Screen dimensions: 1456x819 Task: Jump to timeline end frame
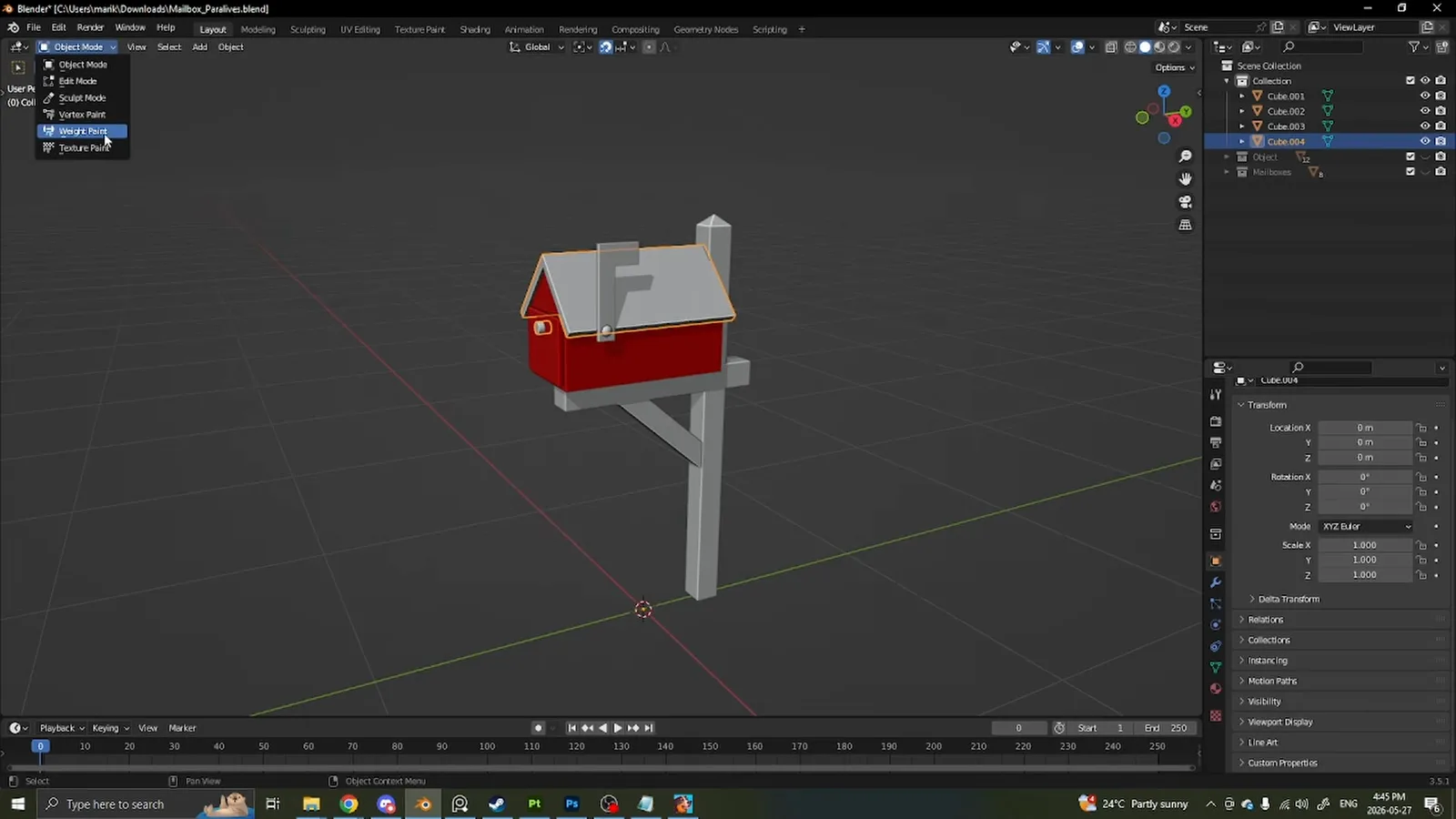click(649, 728)
